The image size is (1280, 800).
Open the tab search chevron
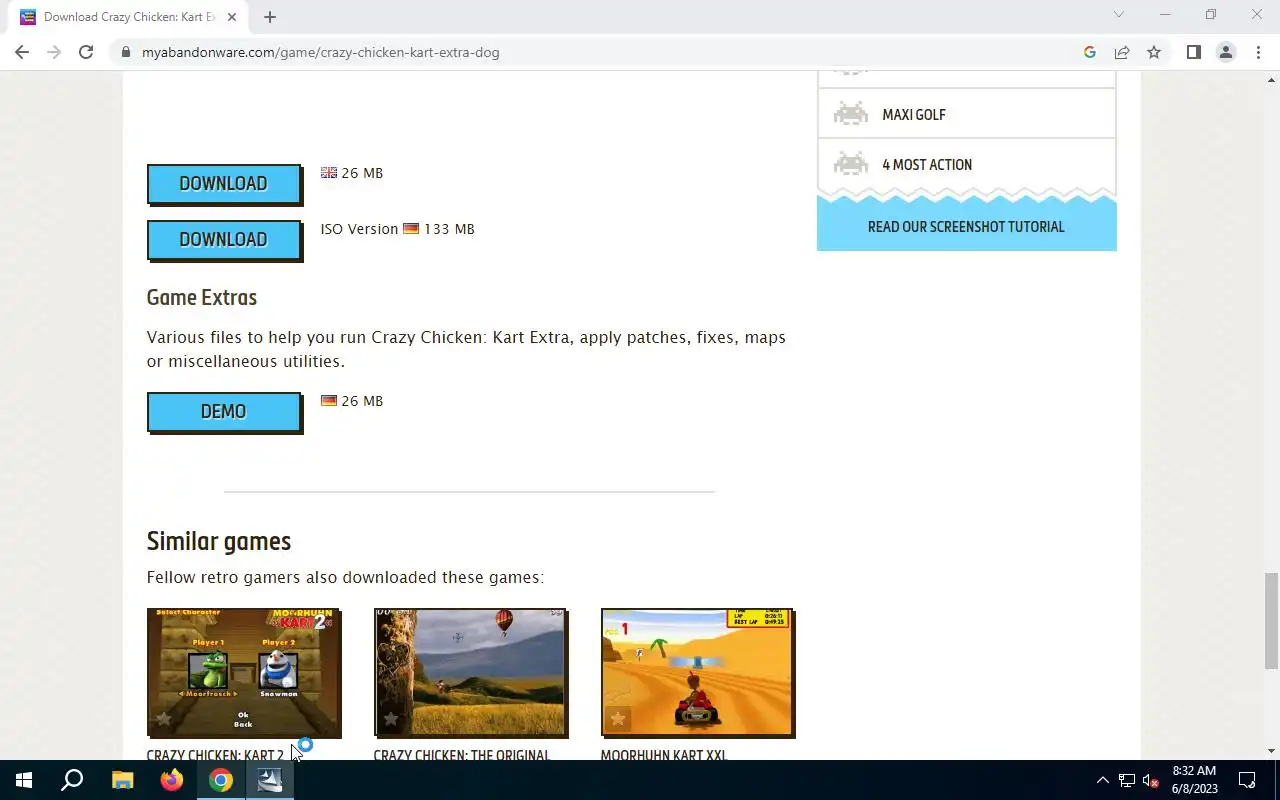pyautogui.click(x=1119, y=15)
